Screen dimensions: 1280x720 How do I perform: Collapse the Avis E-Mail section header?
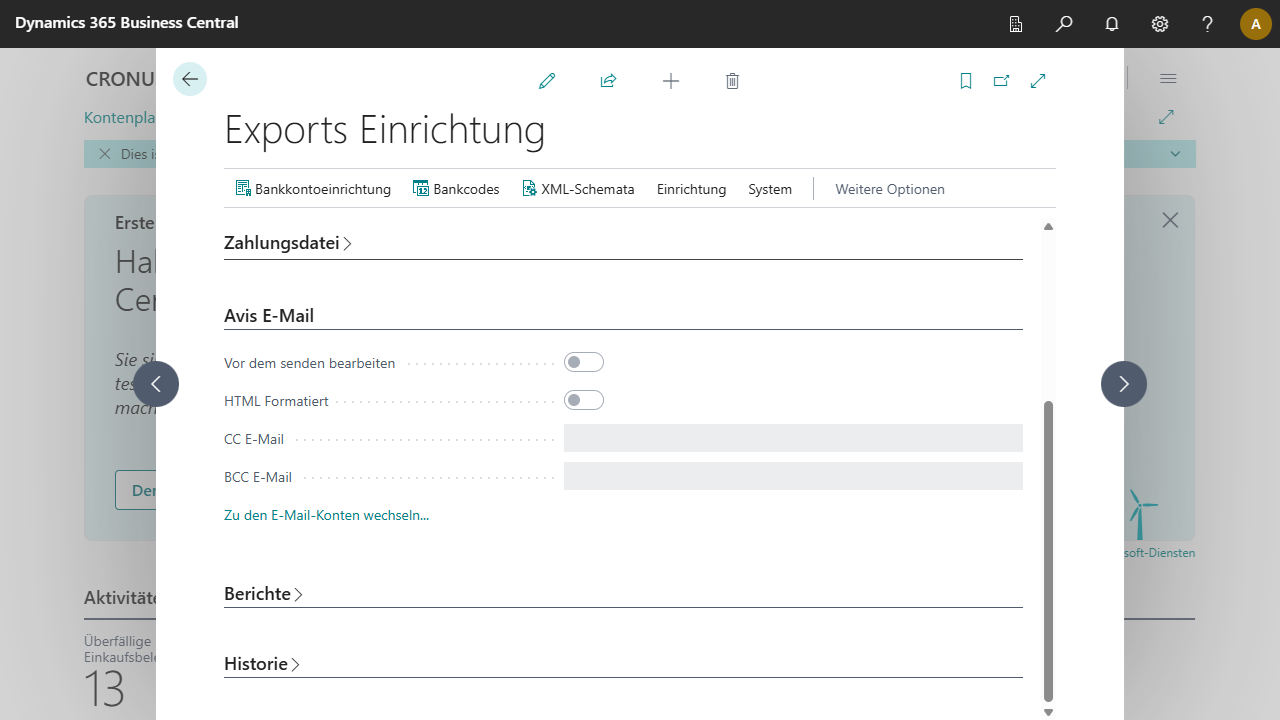click(x=269, y=316)
